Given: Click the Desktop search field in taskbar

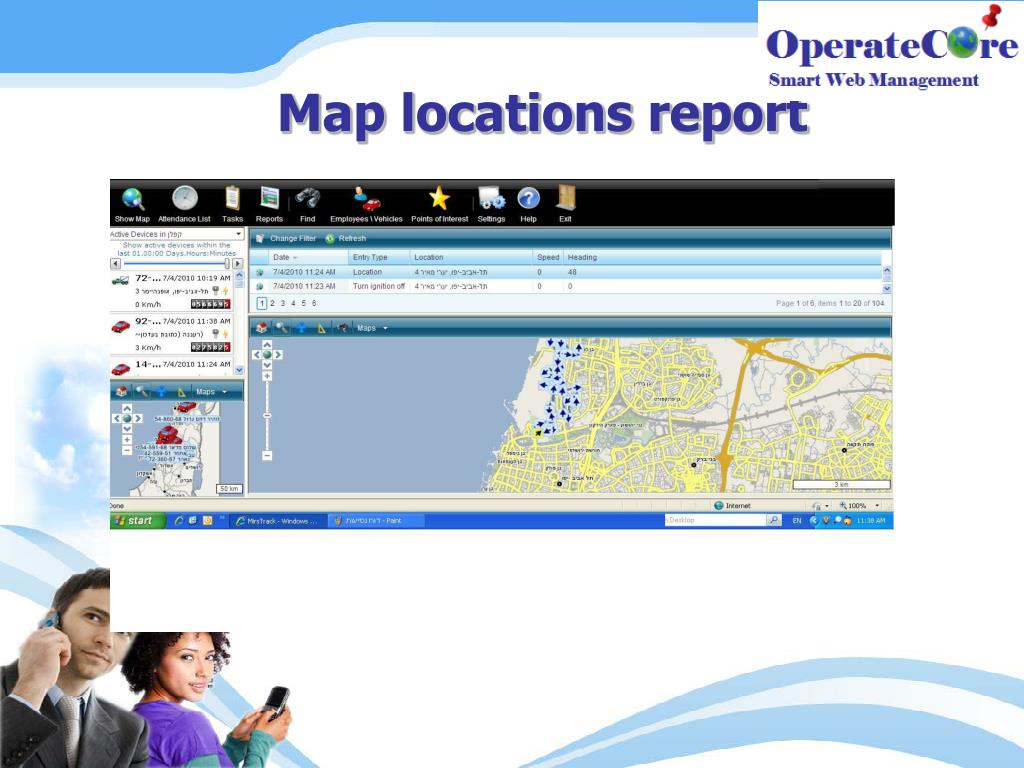Looking at the screenshot, I should click(715, 520).
